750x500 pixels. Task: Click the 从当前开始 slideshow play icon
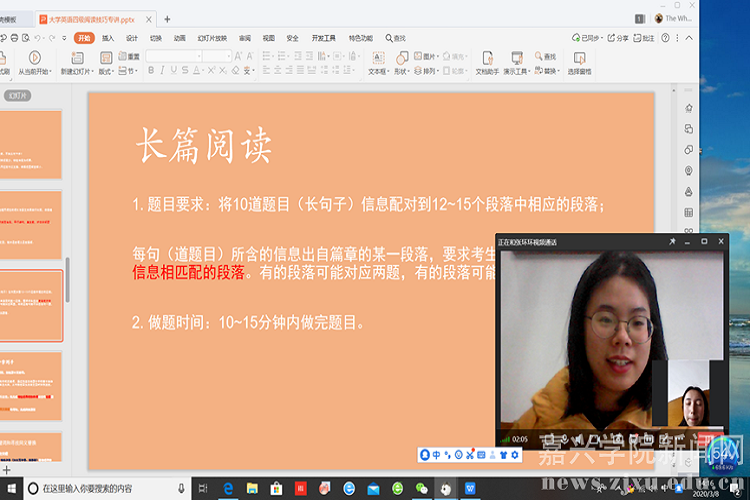[35, 58]
